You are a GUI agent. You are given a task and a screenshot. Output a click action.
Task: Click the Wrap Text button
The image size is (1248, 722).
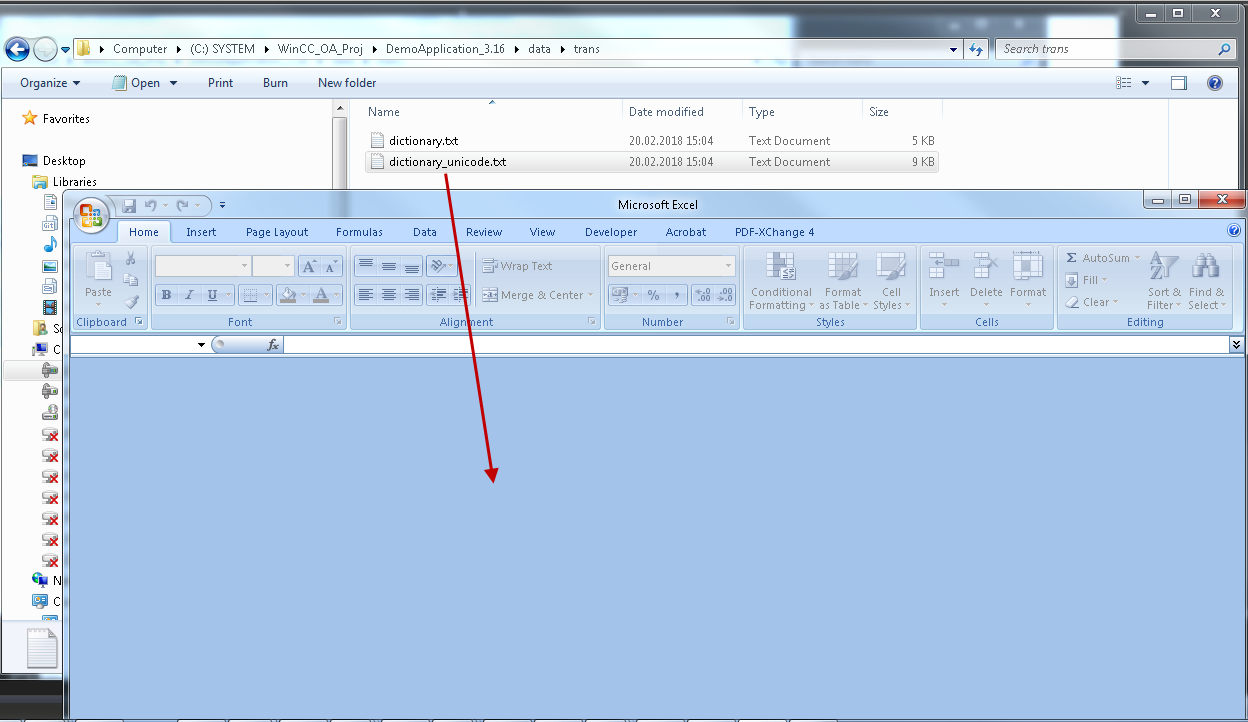(x=517, y=266)
